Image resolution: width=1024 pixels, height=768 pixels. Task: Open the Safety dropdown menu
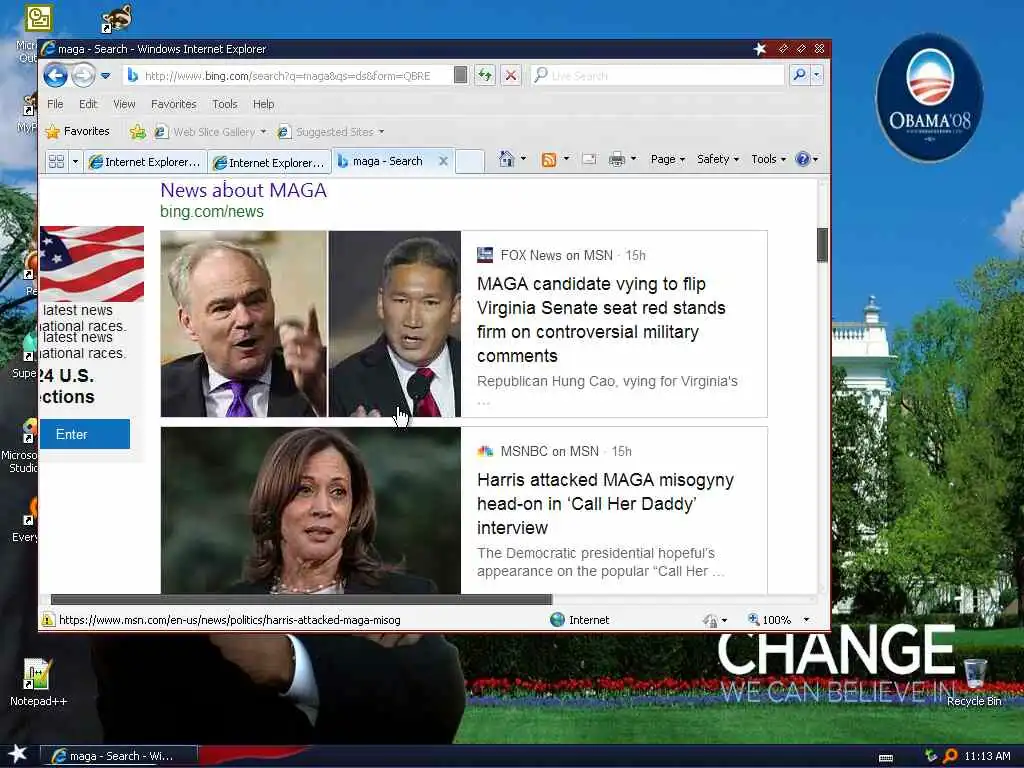point(718,159)
